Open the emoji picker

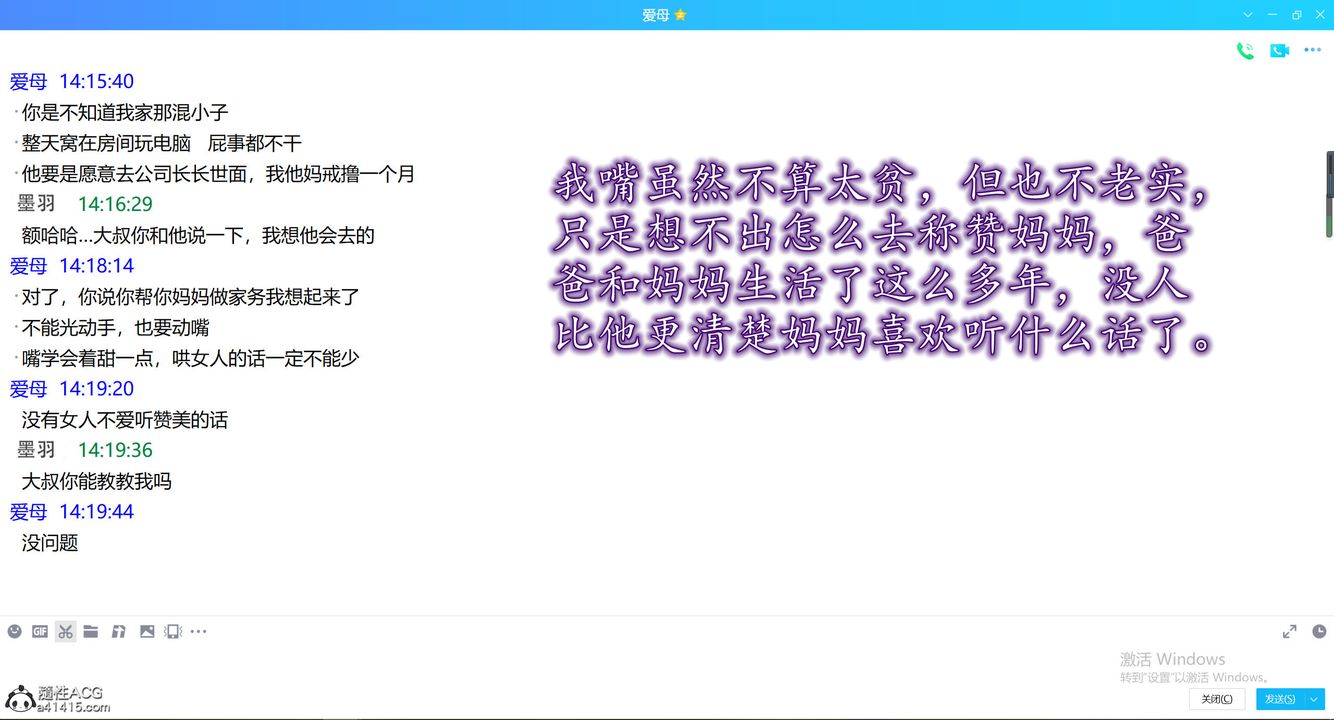tap(14, 631)
